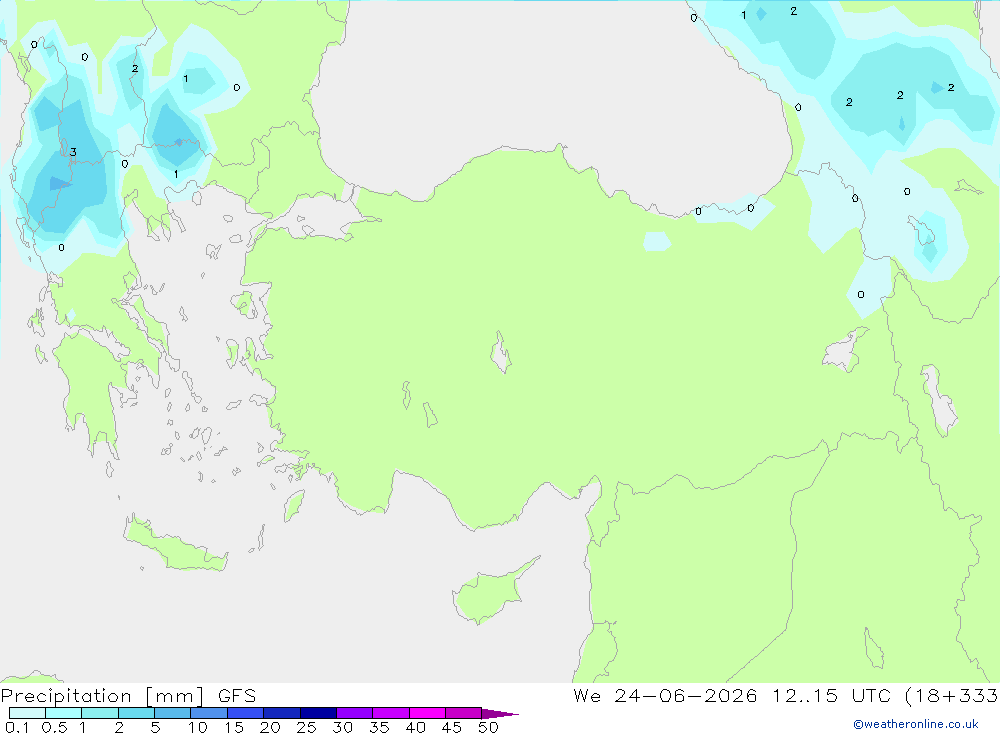Click the legend value '45'
The image size is (1000, 733).
(452, 727)
